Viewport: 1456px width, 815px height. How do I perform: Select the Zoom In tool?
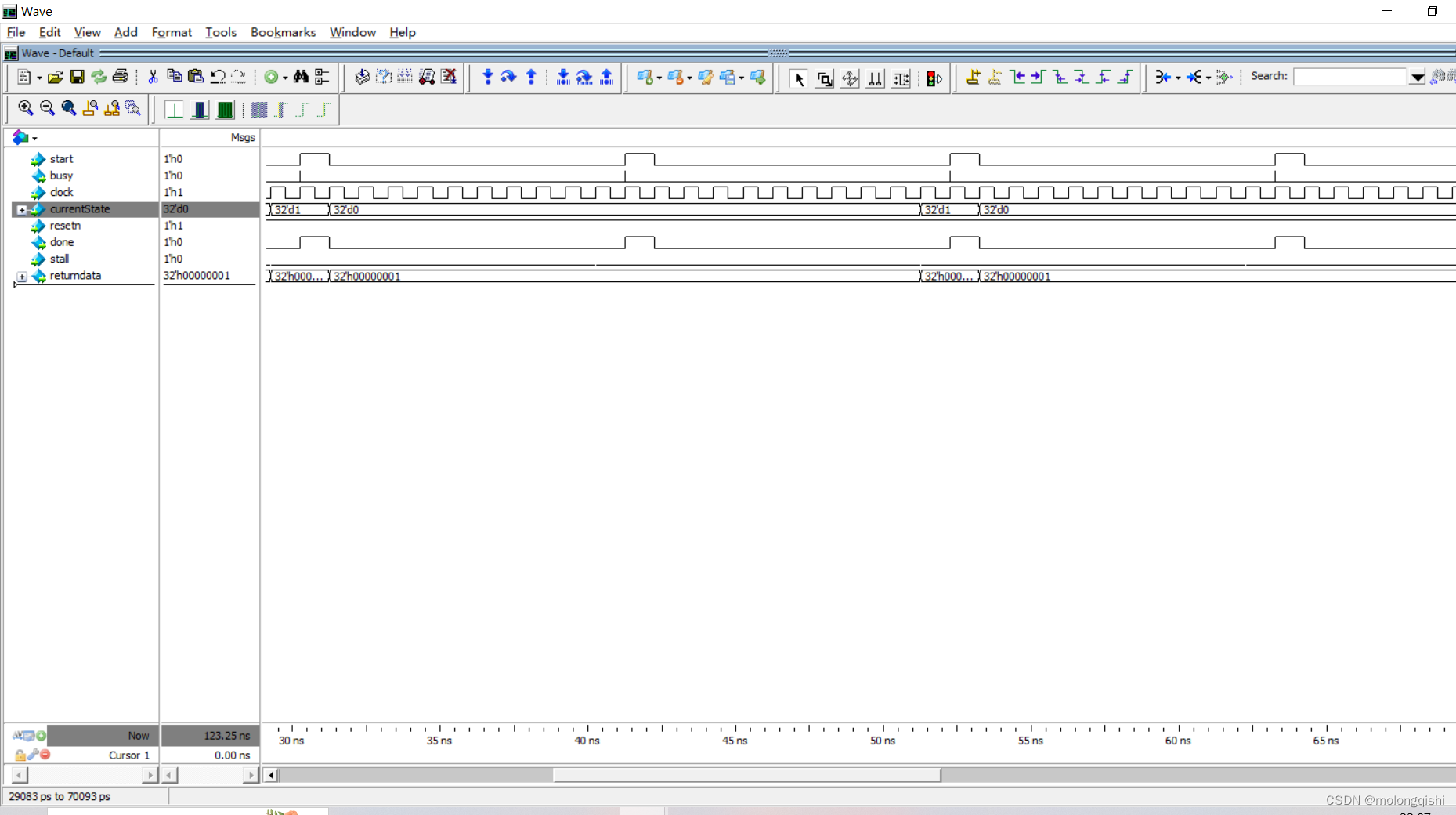(x=26, y=109)
